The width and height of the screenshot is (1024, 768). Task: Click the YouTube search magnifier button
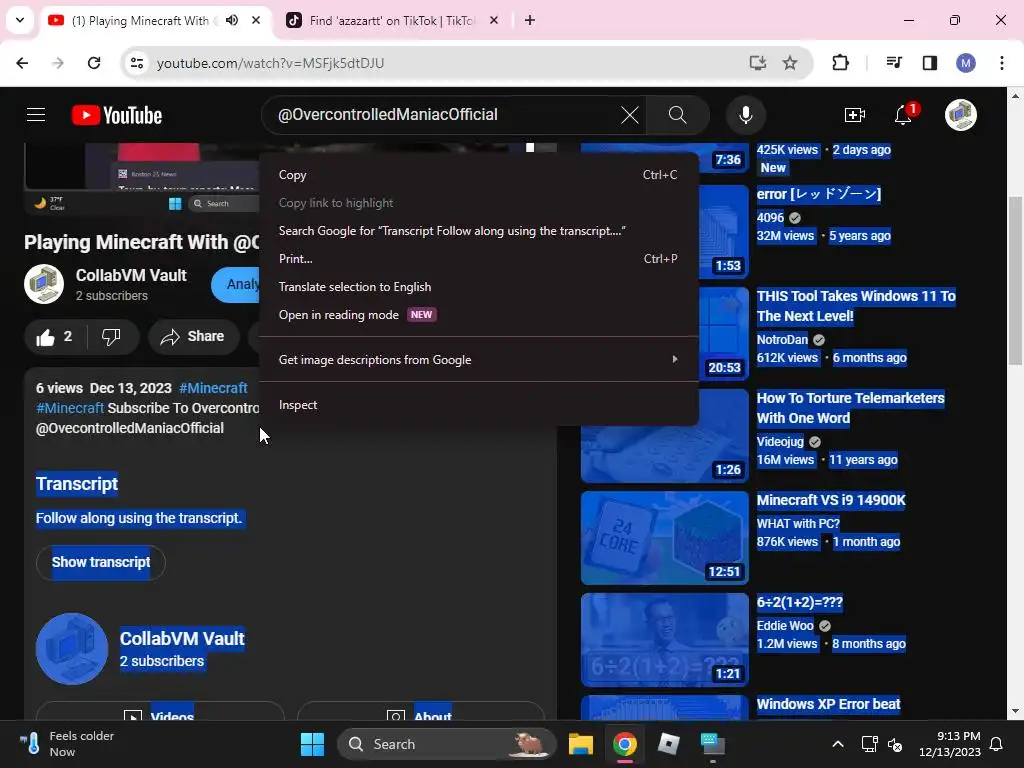tap(677, 115)
